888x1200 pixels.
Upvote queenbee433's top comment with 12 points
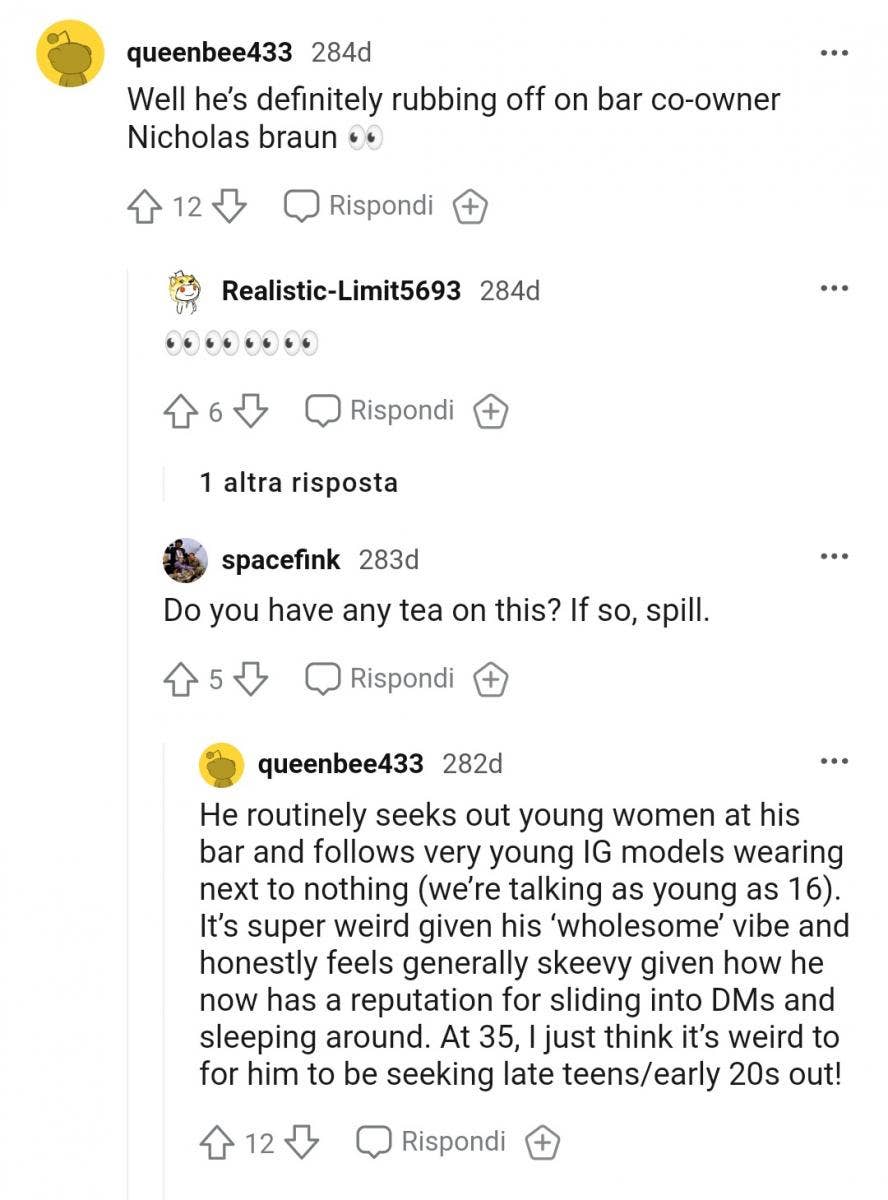click(145, 207)
